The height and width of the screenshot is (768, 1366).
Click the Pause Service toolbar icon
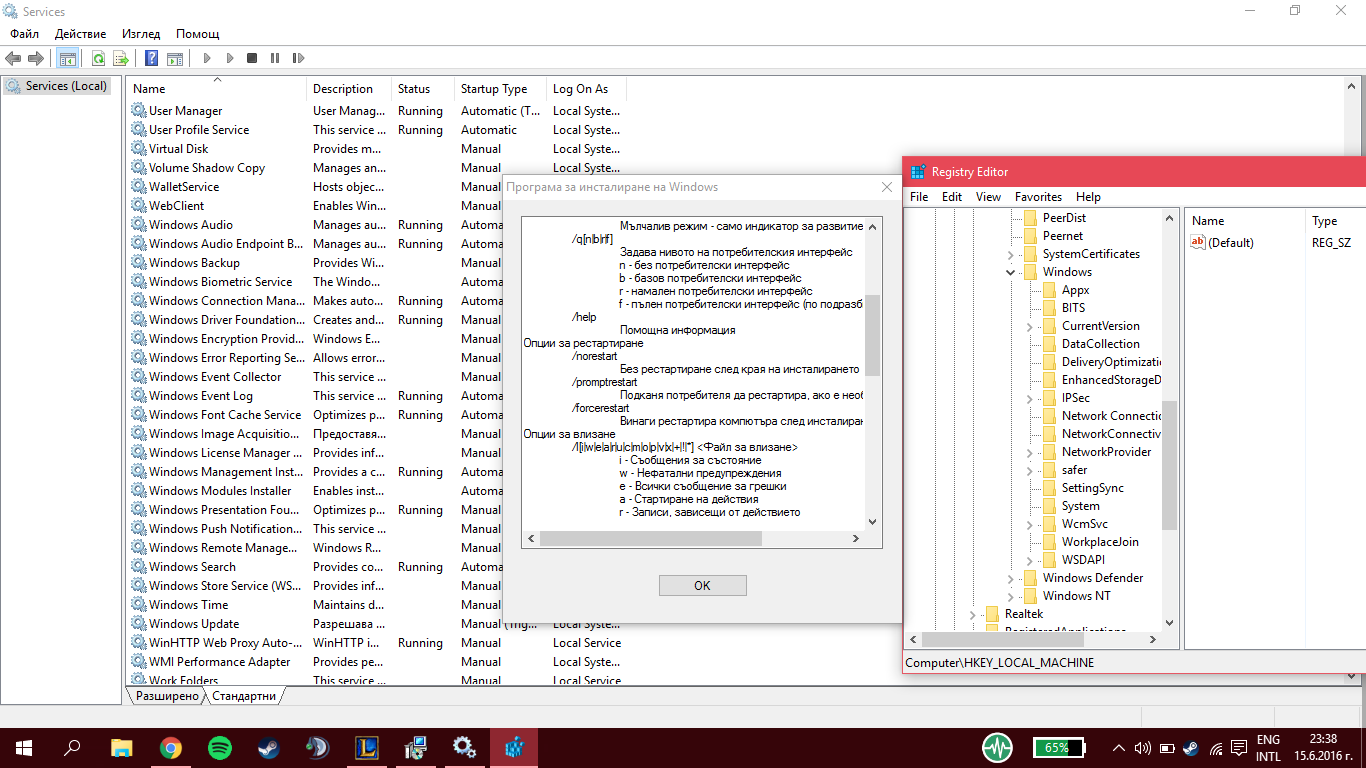[x=275, y=59]
